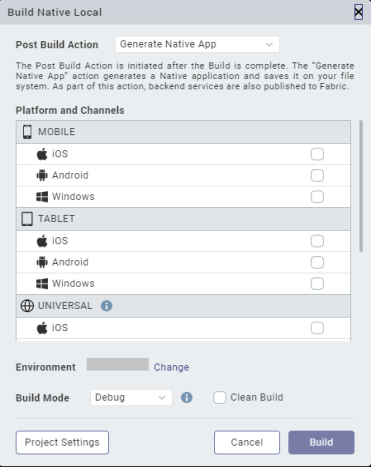Click the Windows logo icon under MOBILE
This screenshot has width=371, height=467.
(x=42, y=197)
